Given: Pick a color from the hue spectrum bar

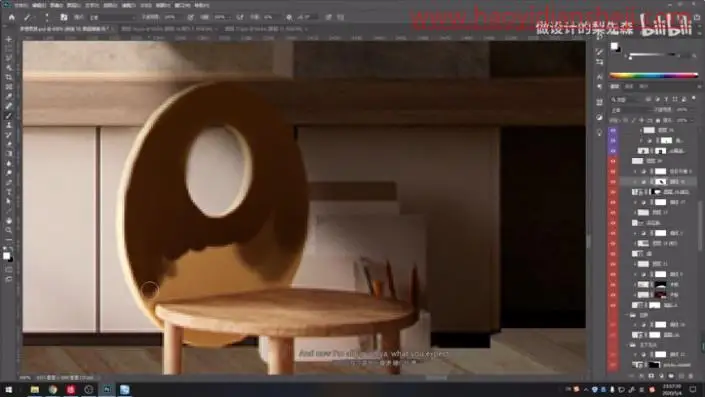Looking at the screenshot, I should 653,76.
